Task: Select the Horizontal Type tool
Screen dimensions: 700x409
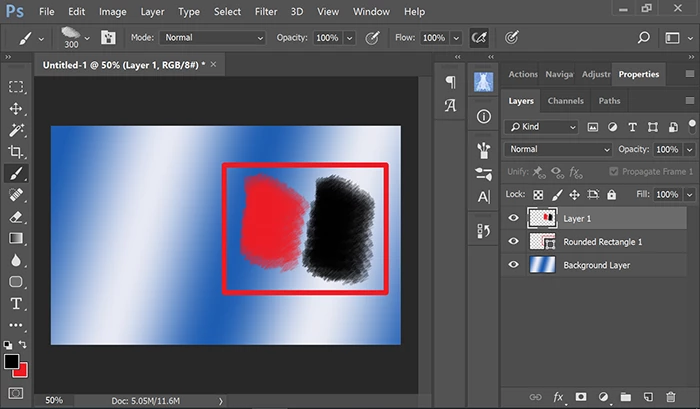Action: 16,304
